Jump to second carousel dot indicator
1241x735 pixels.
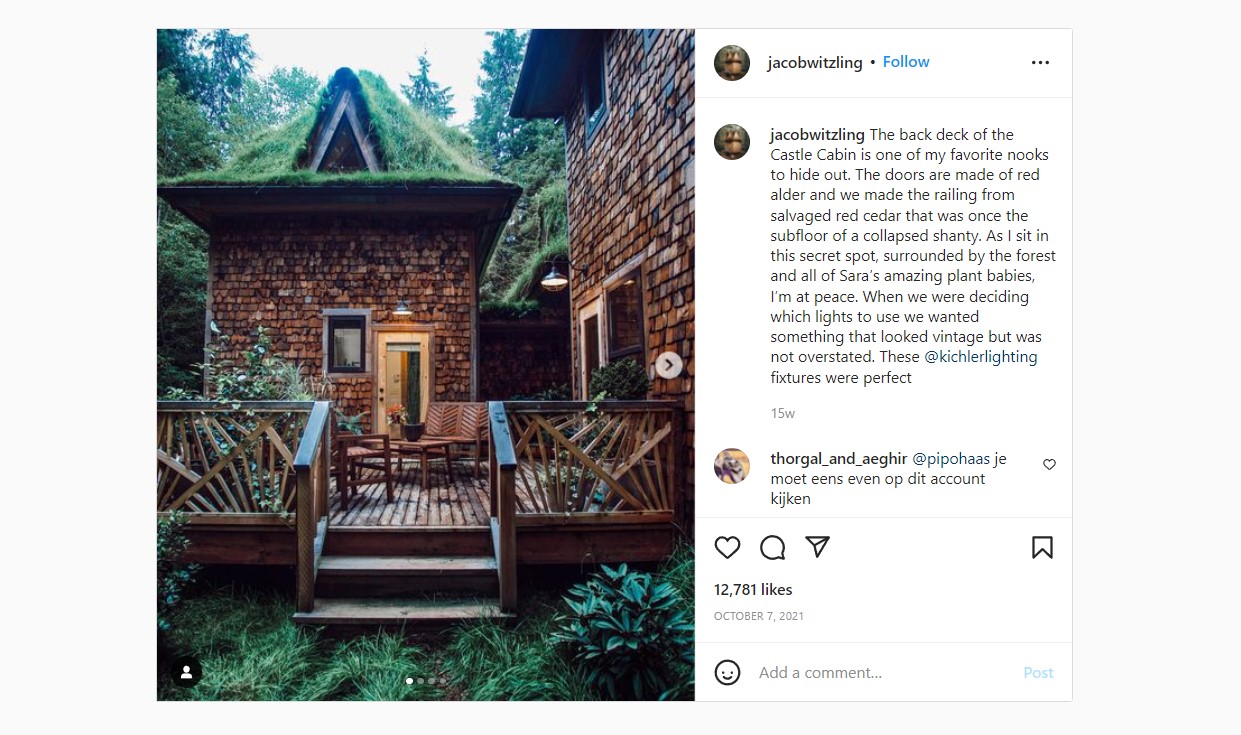pyautogui.click(x=420, y=681)
